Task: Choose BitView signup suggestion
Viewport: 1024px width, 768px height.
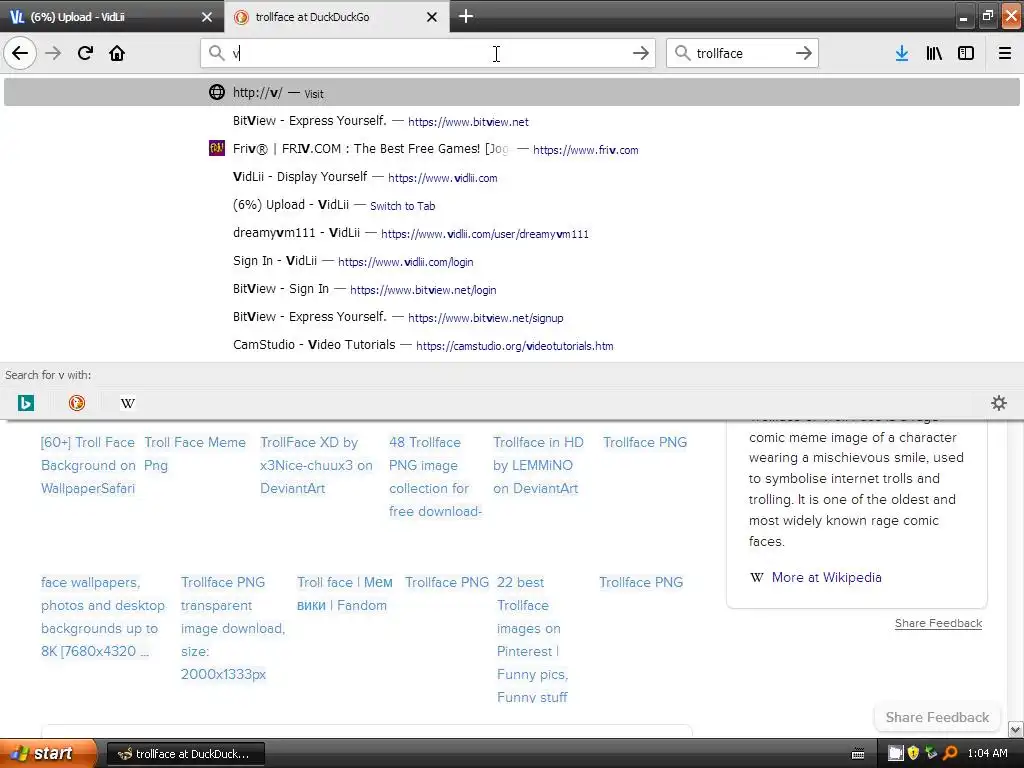Action: click(511, 317)
